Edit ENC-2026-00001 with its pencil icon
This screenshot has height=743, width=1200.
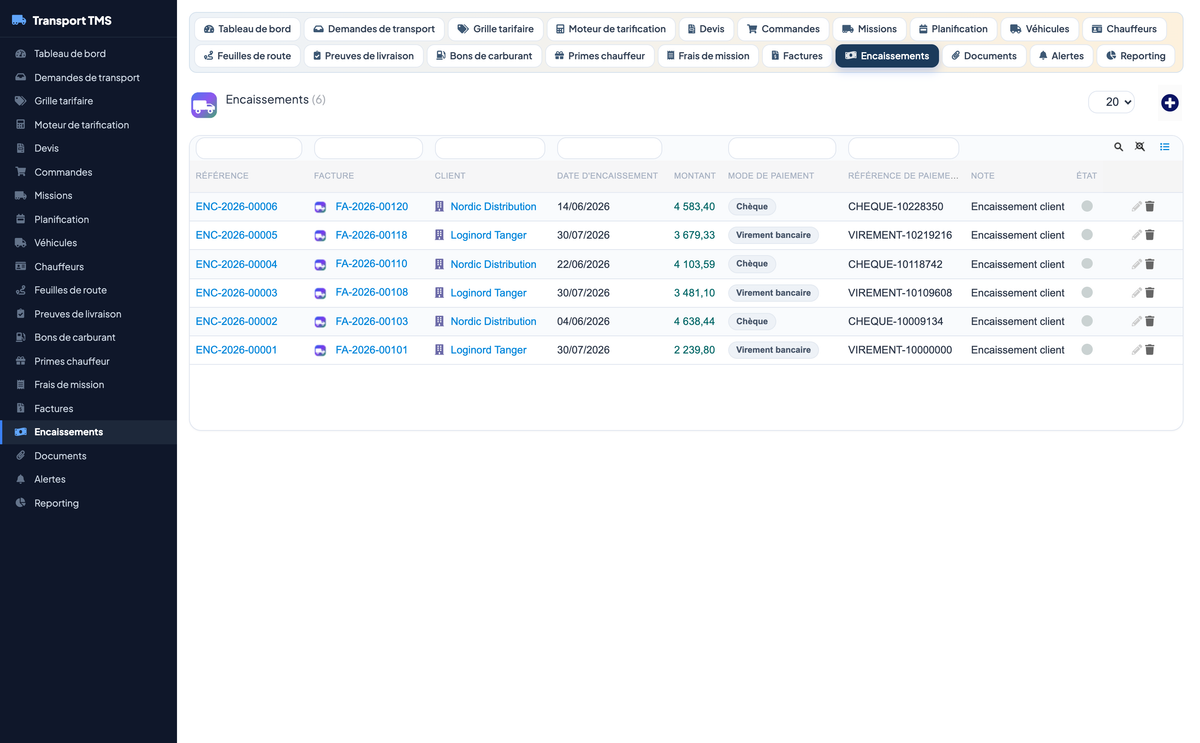click(1136, 350)
